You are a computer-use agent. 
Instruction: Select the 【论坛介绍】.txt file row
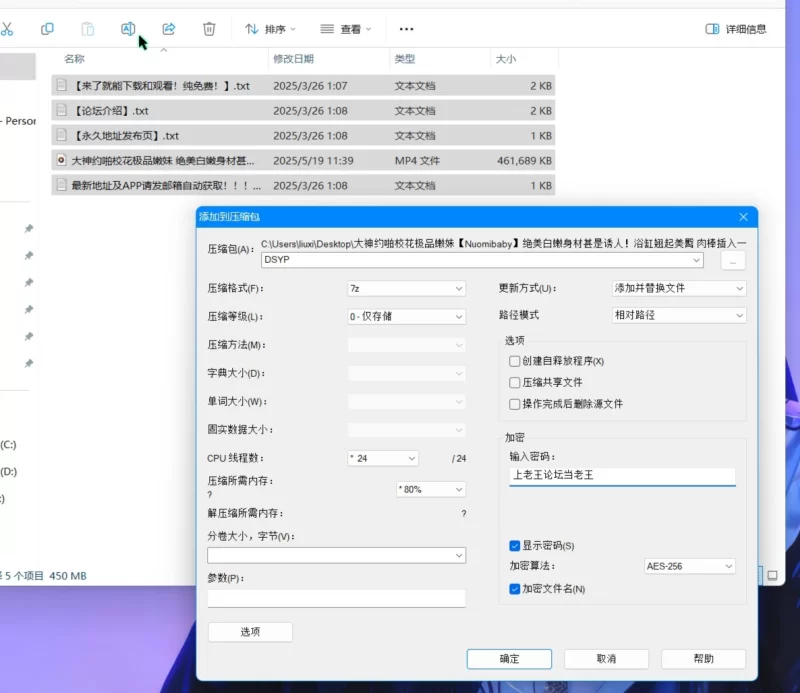coord(303,111)
